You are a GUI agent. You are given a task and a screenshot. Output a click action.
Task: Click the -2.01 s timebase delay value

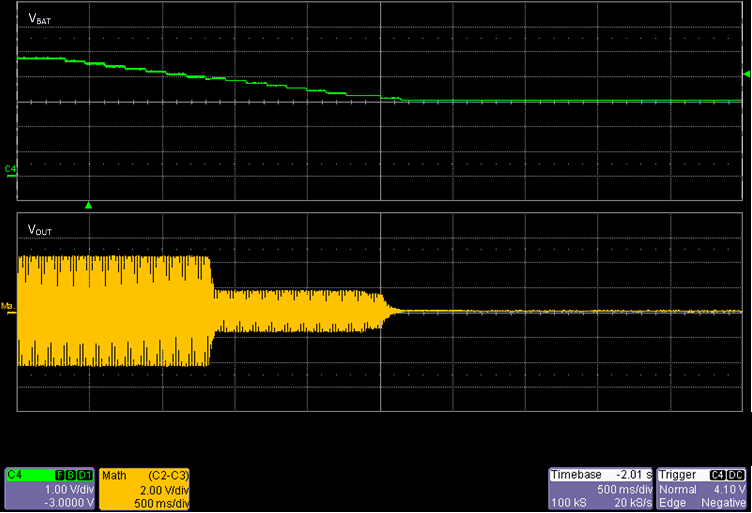point(633,475)
